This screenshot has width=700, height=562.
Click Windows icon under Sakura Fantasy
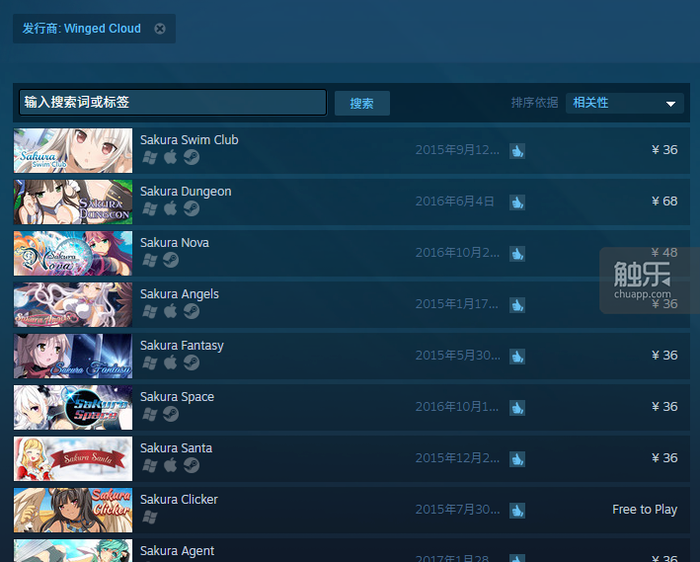point(150,363)
